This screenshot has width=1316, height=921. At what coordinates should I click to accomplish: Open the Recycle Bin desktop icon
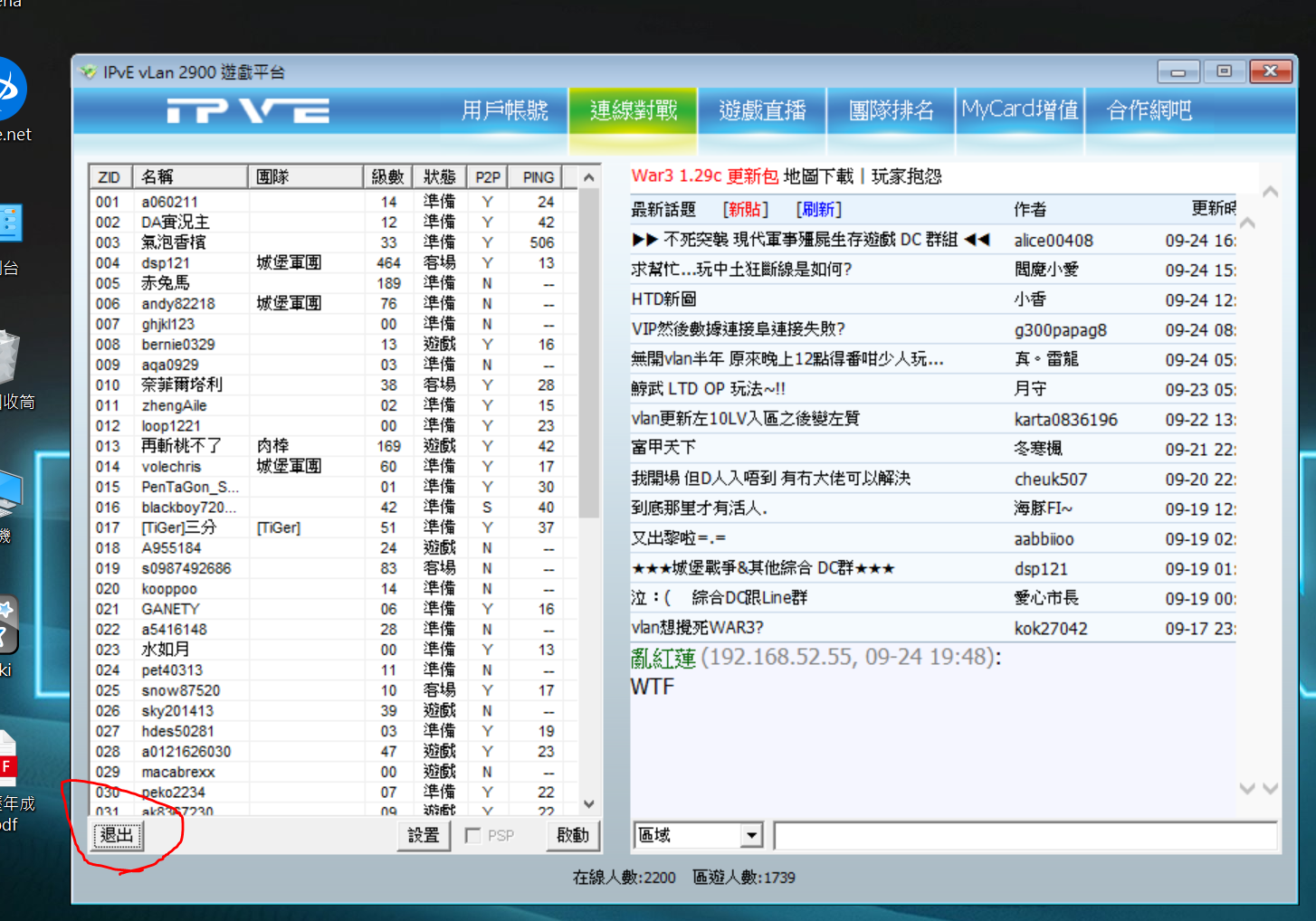[x=7, y=358]
